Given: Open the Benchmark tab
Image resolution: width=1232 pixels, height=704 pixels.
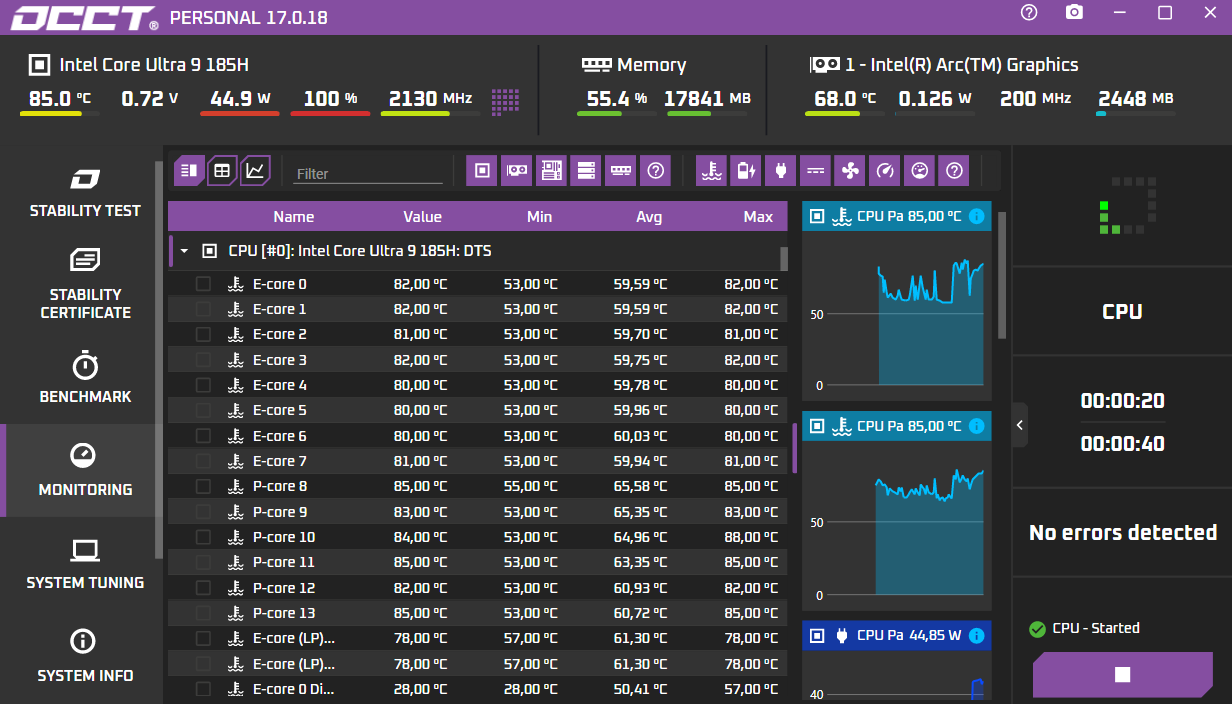Looking at the screenshot, I should tap(85, 377).
